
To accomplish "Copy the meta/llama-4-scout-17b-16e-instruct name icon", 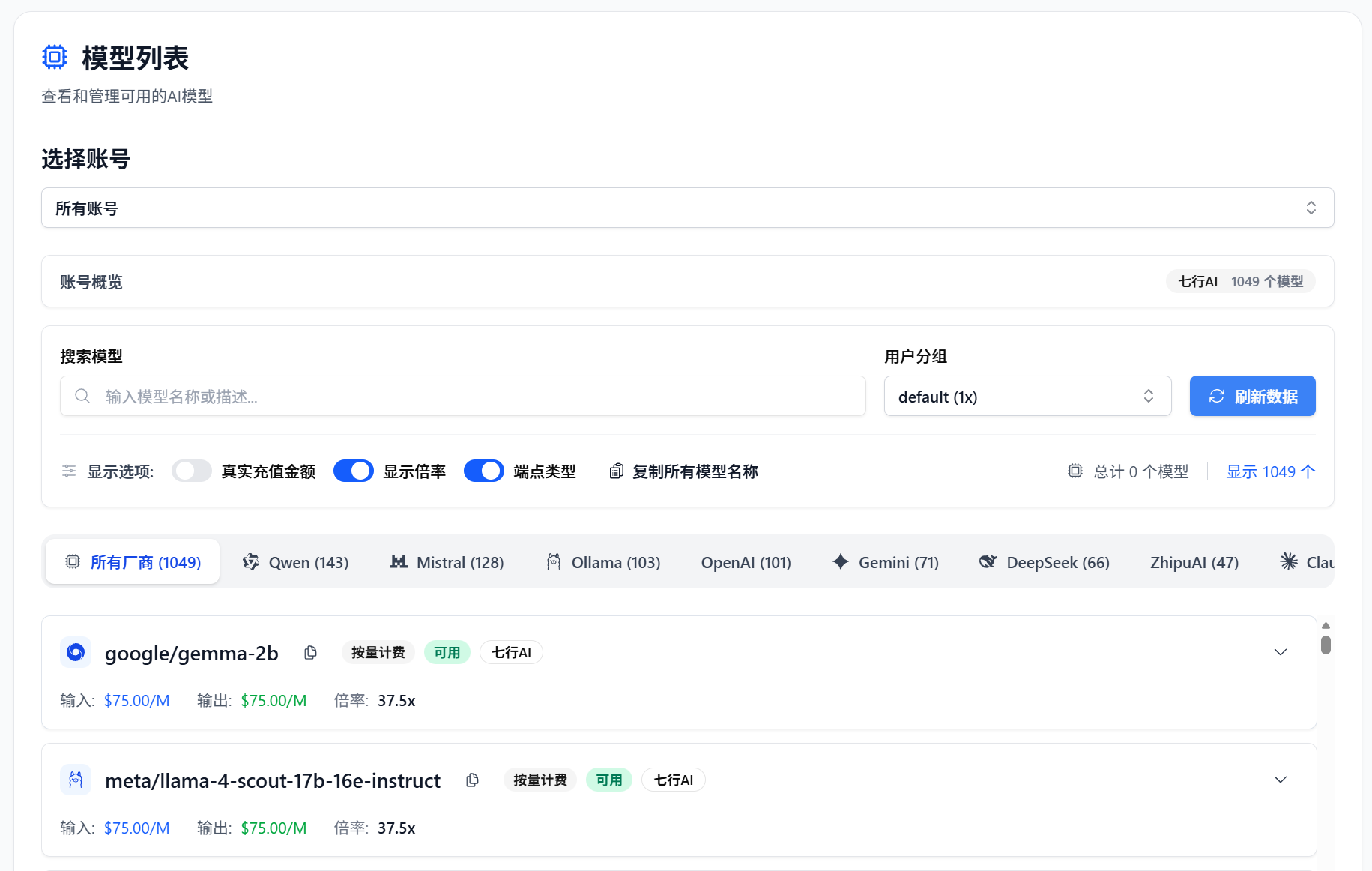I will 472,780.
